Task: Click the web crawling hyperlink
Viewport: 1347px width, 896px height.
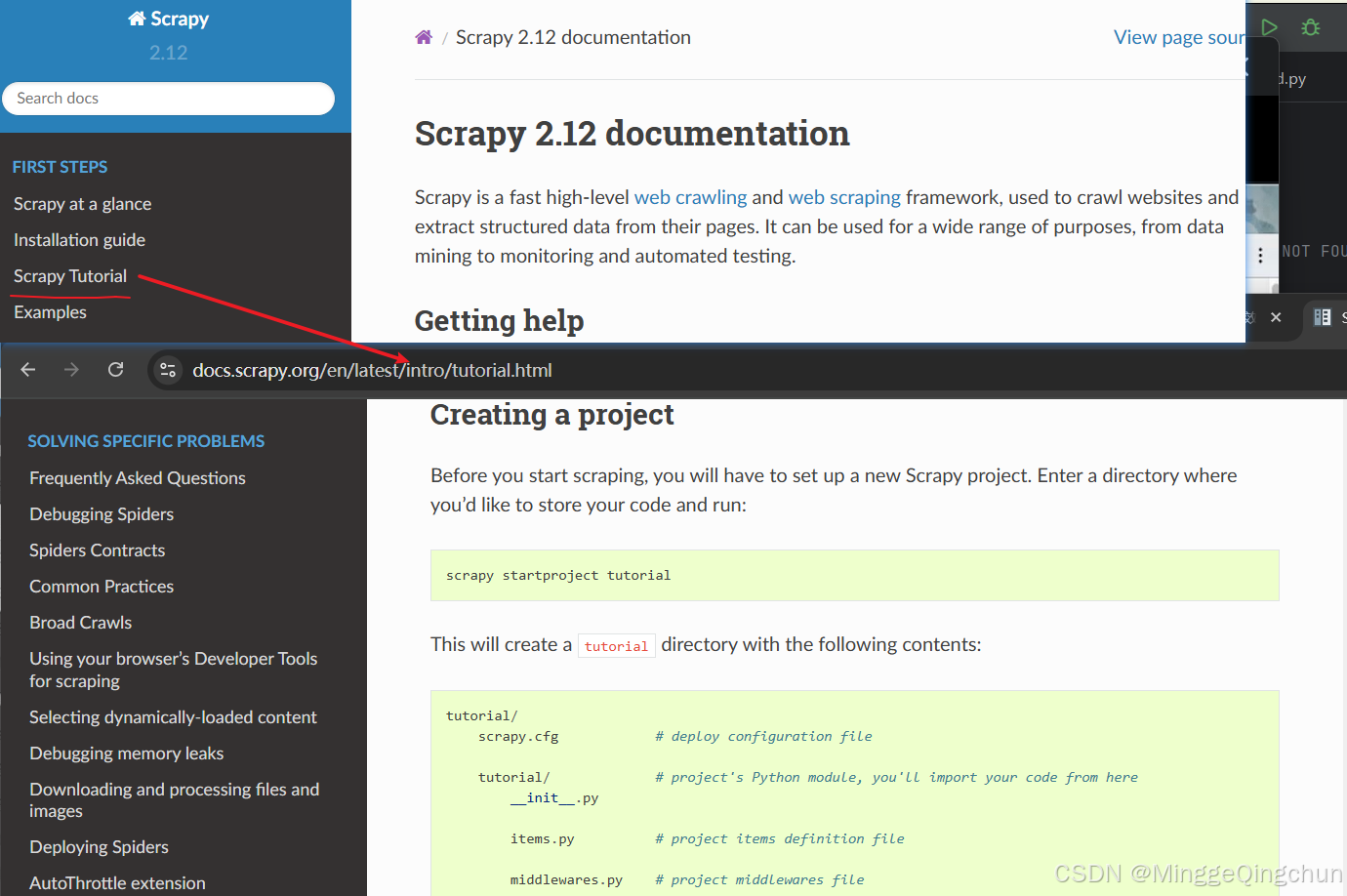Action: coord(690,197)
